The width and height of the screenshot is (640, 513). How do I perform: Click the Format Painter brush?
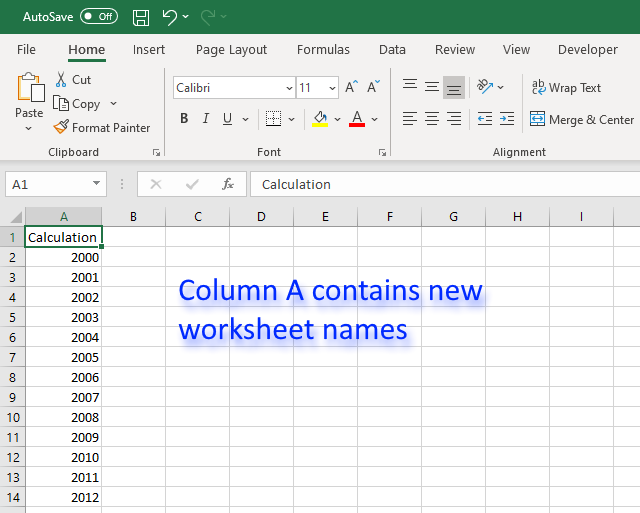(62, 127)
